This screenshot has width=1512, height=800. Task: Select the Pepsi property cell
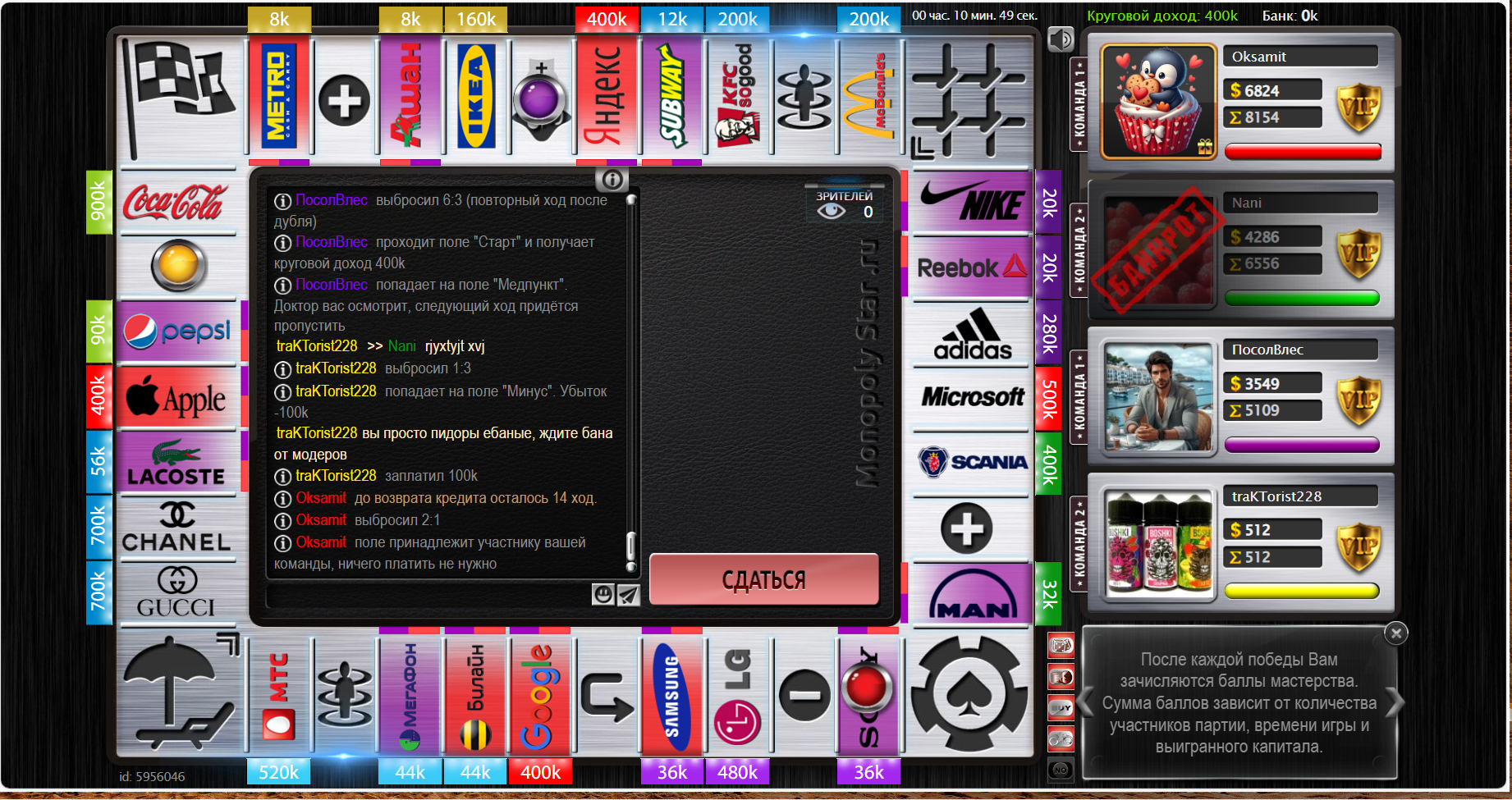tap(178, 331)
